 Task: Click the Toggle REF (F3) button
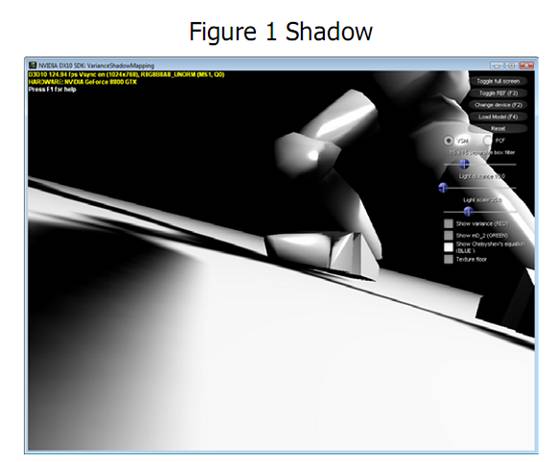pyautogui.click(x=498, y=93)
